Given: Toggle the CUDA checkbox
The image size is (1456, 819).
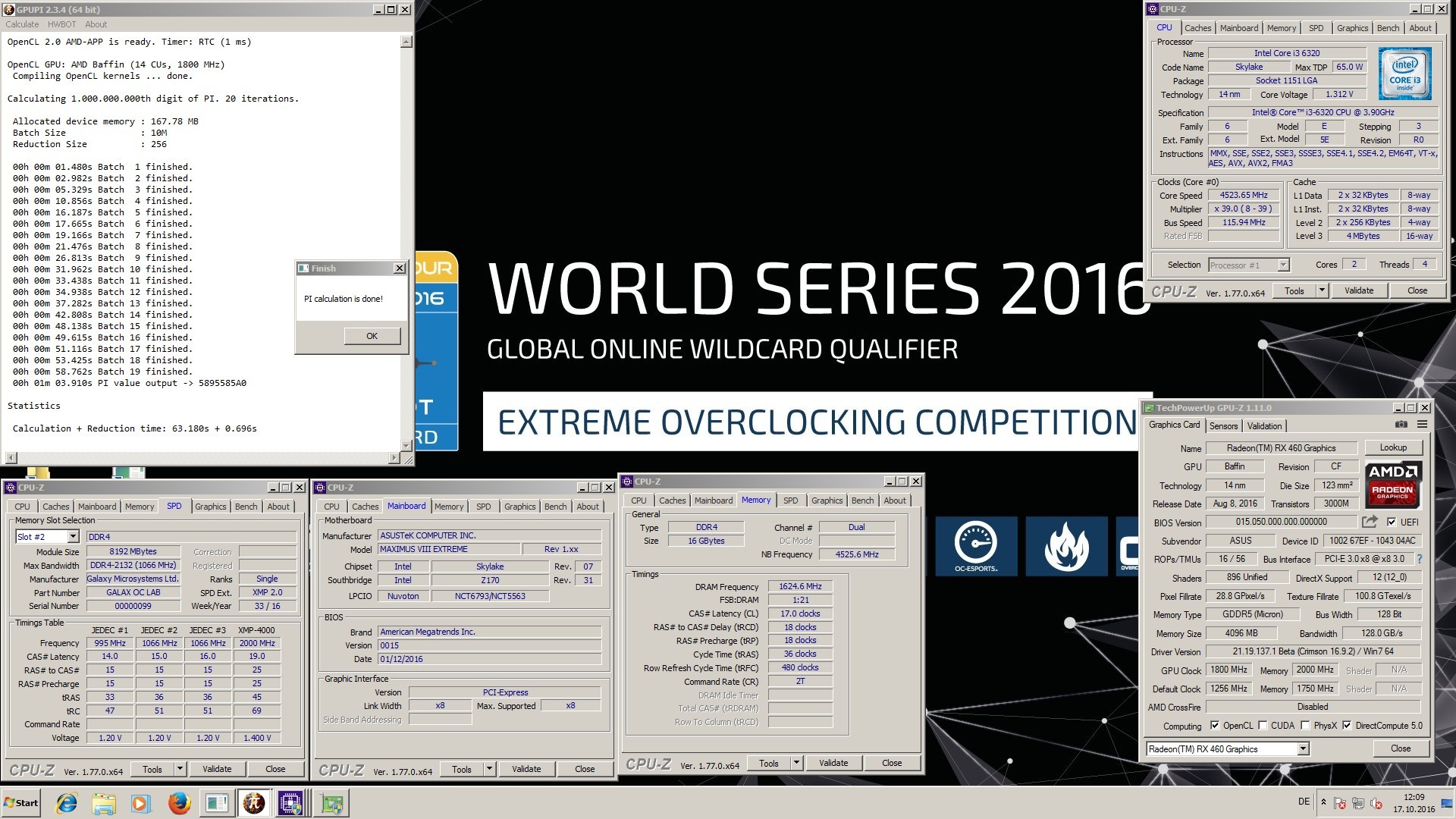Looking at the screenshot, I should (x=1263, y=726).
